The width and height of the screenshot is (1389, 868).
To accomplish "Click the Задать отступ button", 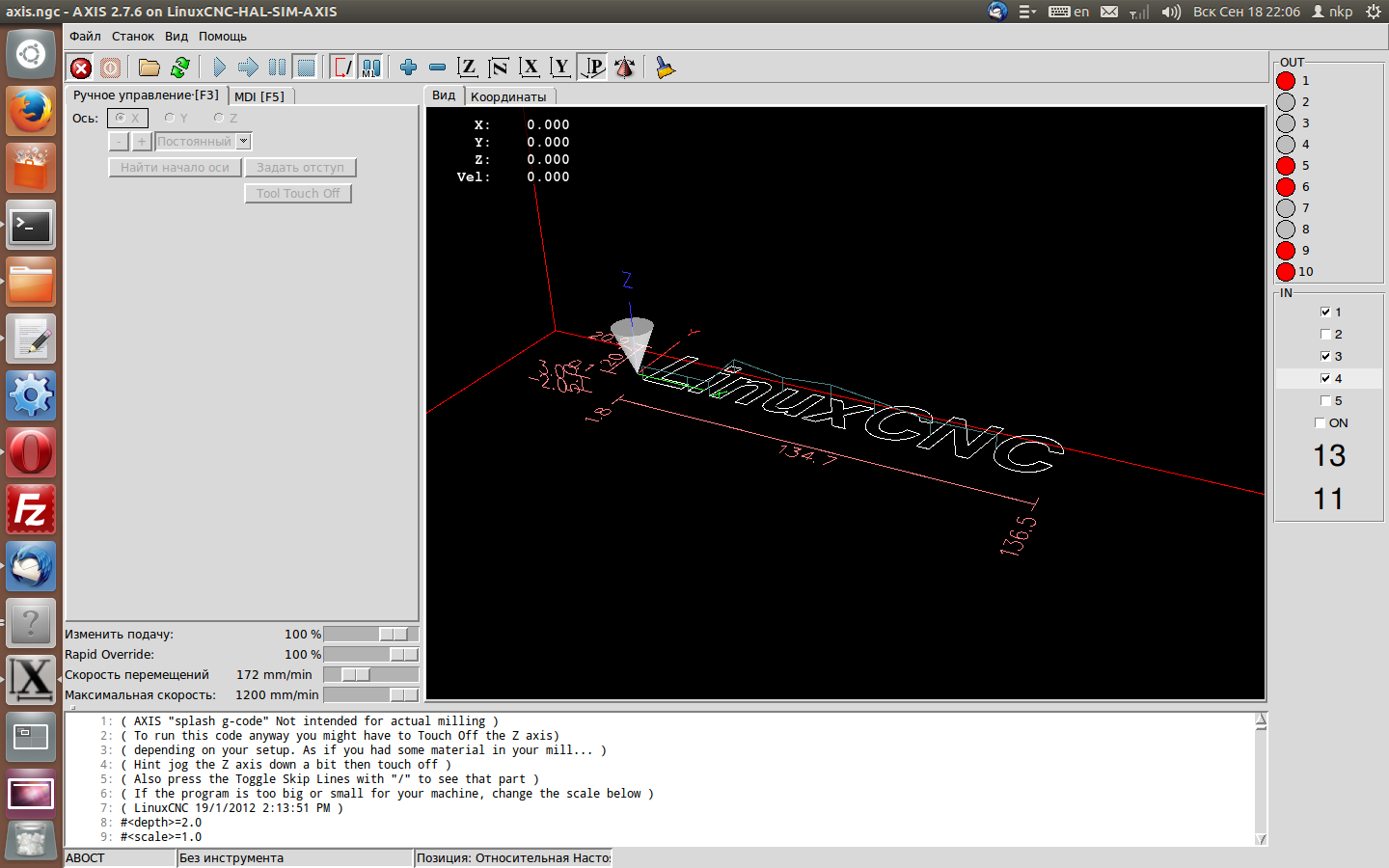I will [300, 168].
